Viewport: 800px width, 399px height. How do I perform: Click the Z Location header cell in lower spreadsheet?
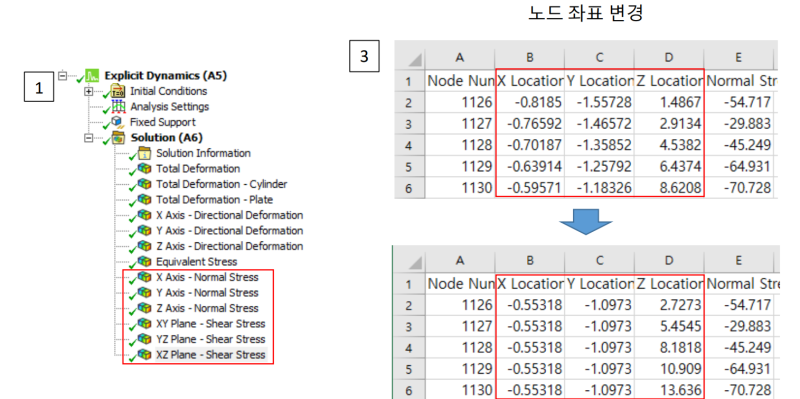669,284
